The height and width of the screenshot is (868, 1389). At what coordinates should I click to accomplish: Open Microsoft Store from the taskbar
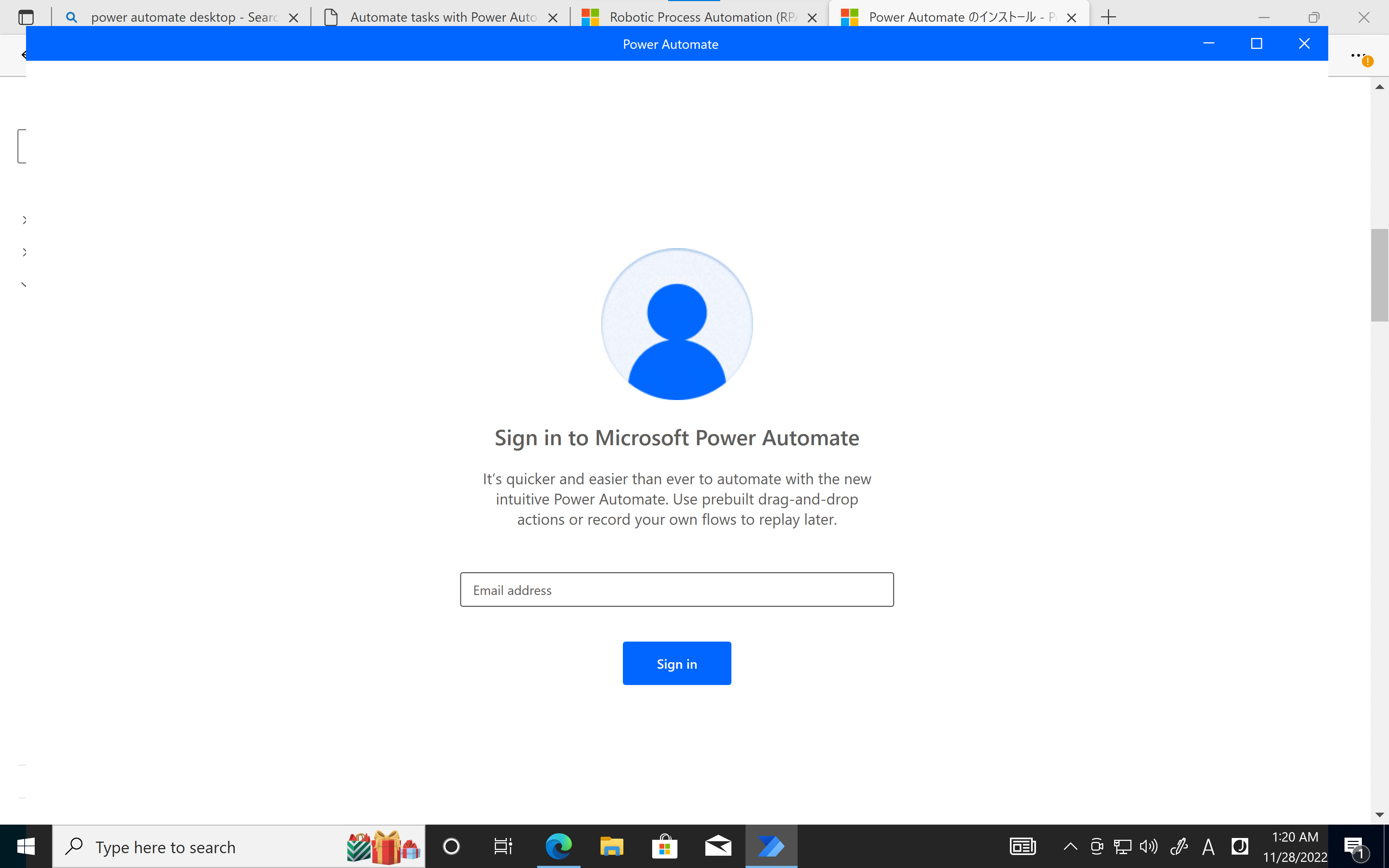(664, 846)
